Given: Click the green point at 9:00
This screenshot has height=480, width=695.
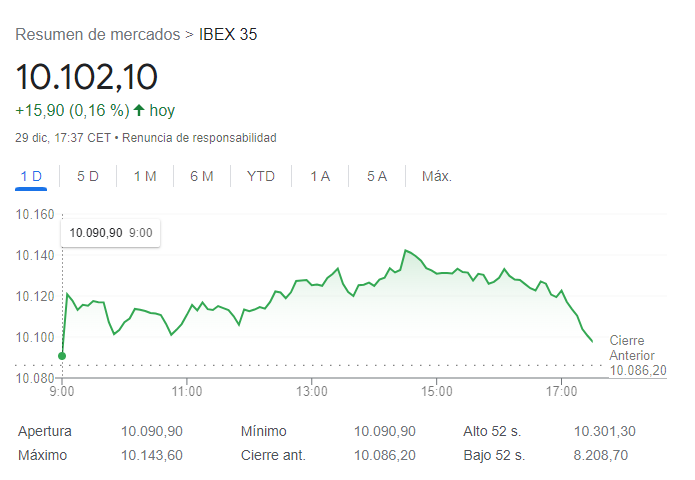Looking at the screenshot, I should [62, 356].
